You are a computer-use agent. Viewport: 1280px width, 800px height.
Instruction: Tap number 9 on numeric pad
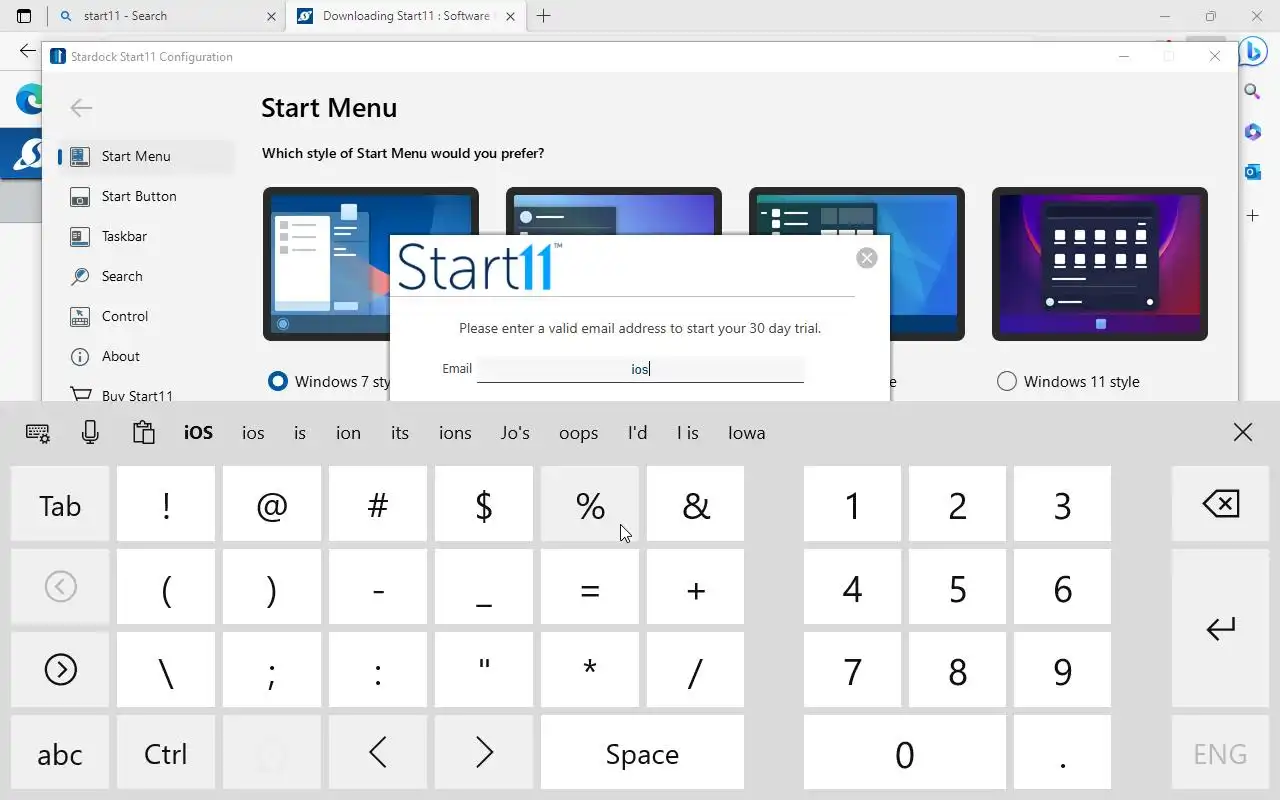pyautogui.click(x=1063, y=669)
